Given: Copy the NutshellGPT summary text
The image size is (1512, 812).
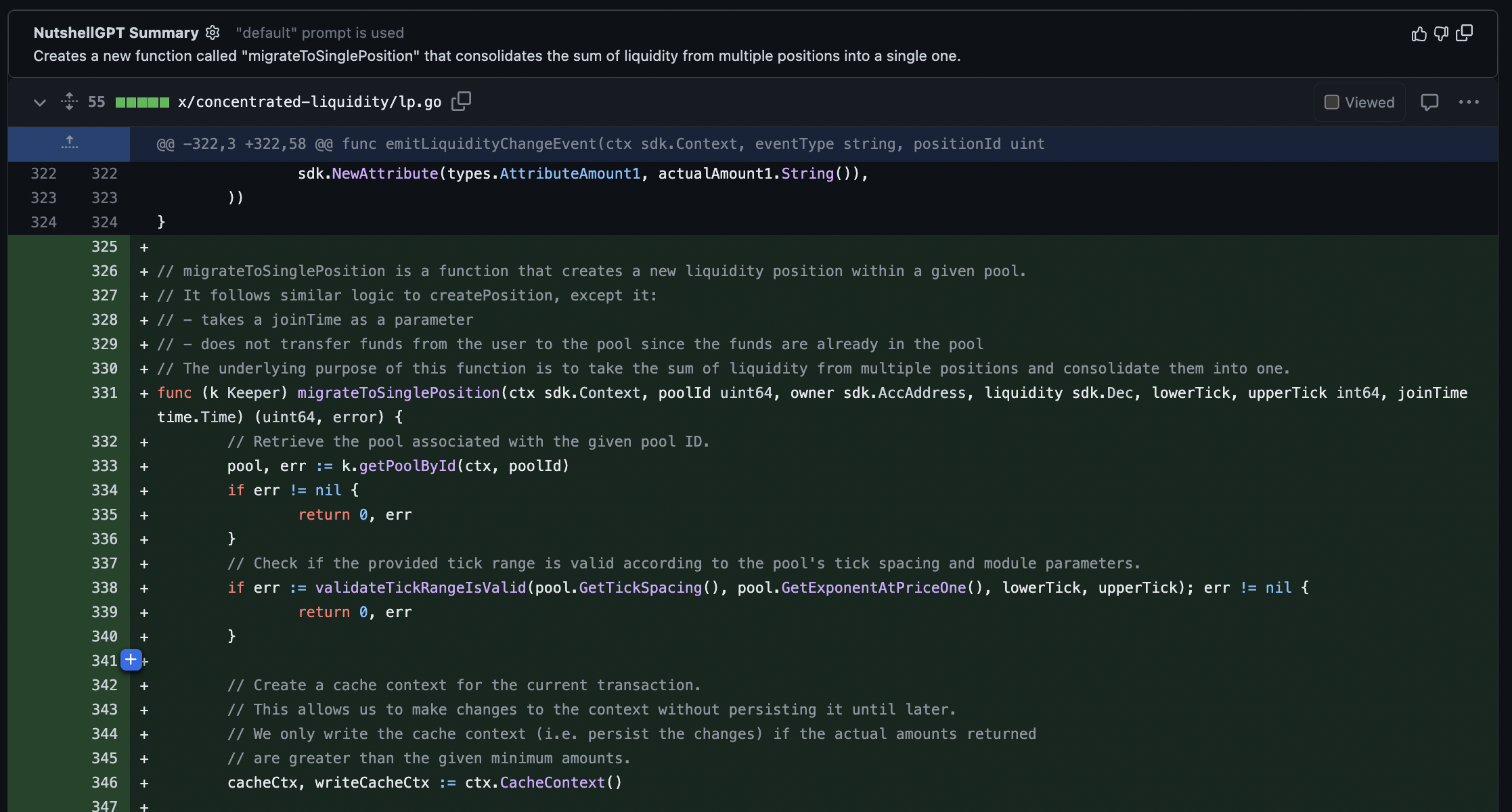Looking at the screenshot, I should [x=1464, y=33].
